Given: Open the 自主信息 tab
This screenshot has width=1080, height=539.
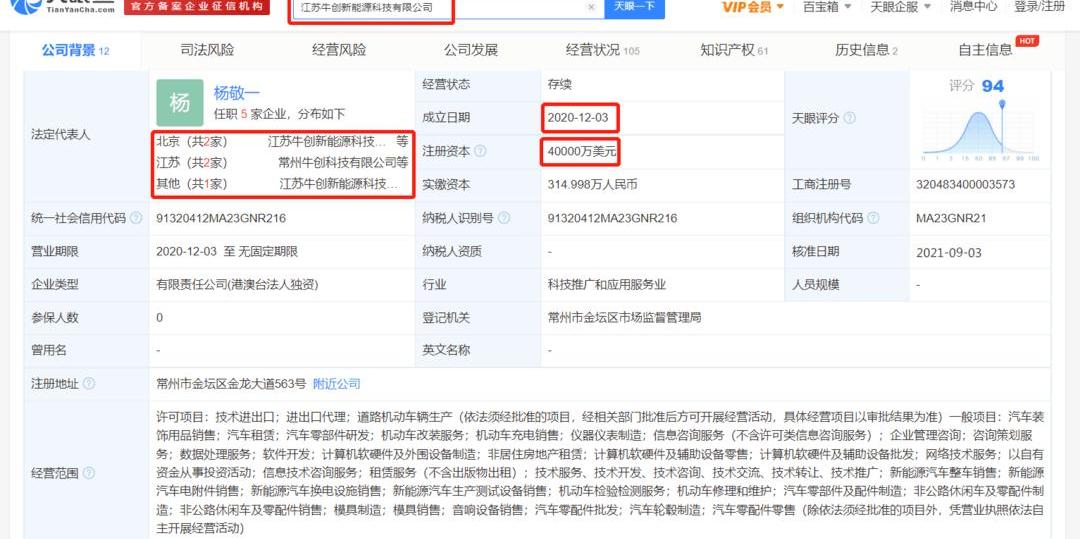Looking at the screenshot, I should [x=986, y=50].
